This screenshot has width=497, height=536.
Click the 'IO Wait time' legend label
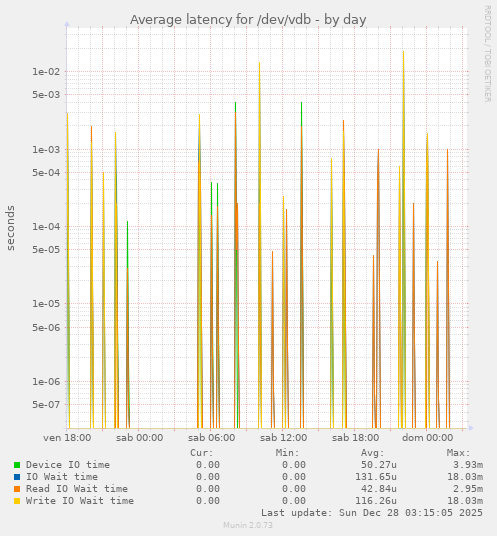pyautogui.click(x=62, y=477)
